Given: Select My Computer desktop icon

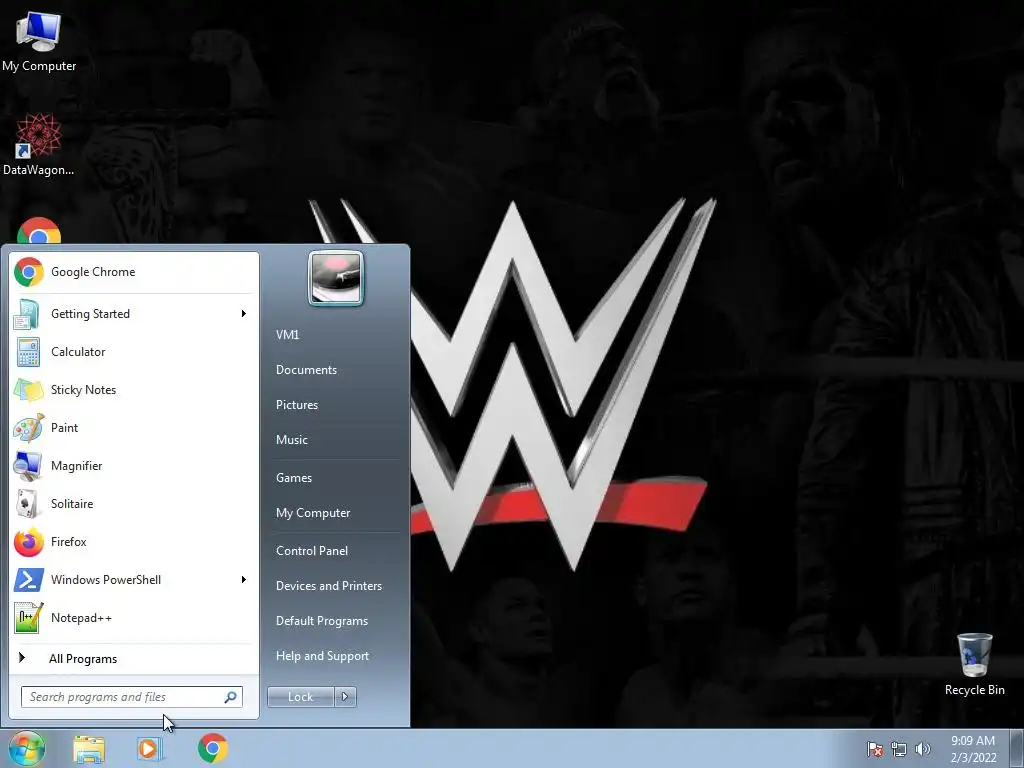Looking at the screenshot, I should point(39,42).
